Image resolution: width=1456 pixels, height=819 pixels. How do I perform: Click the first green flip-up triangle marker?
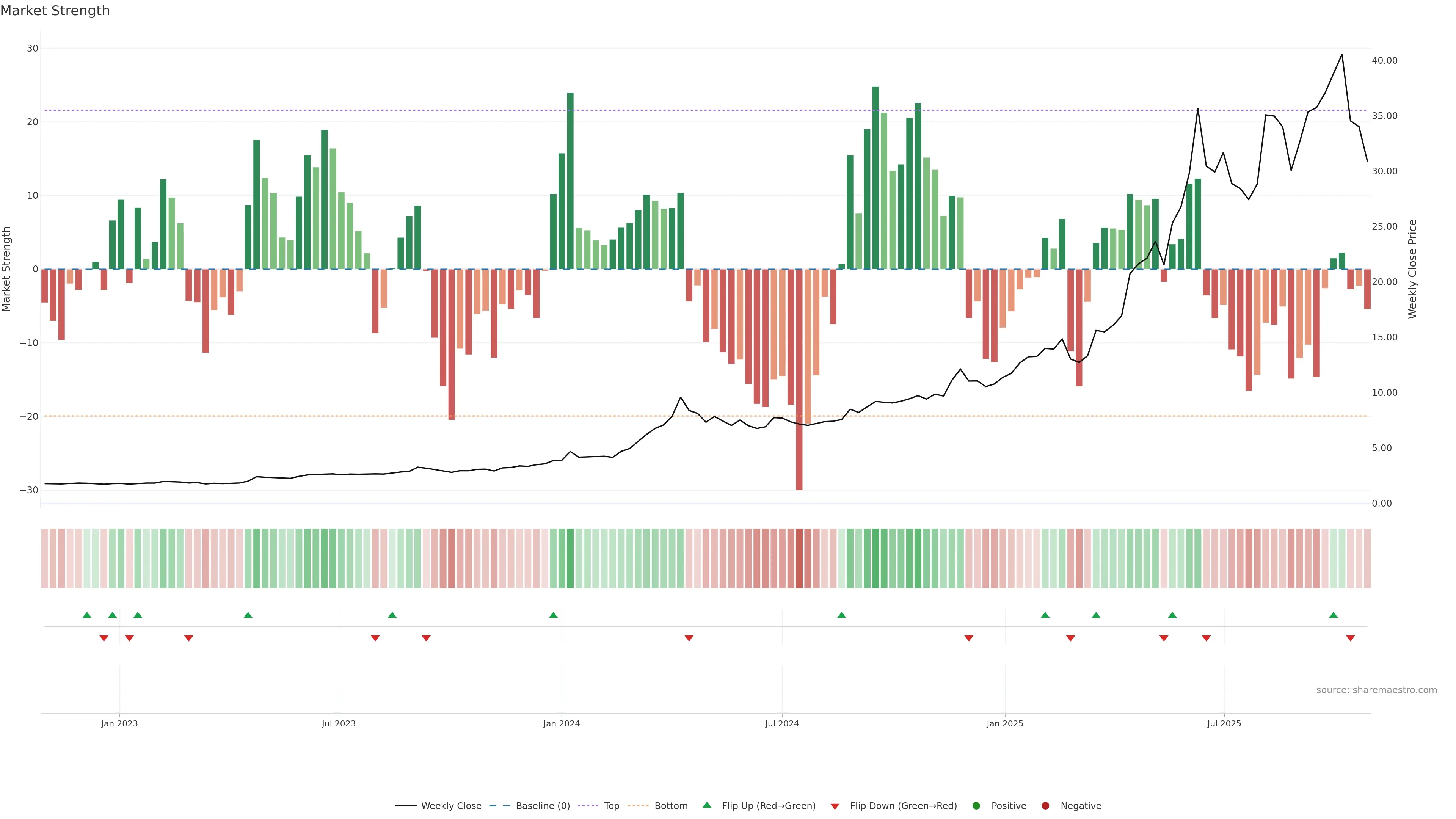click(x=87, y=615)
